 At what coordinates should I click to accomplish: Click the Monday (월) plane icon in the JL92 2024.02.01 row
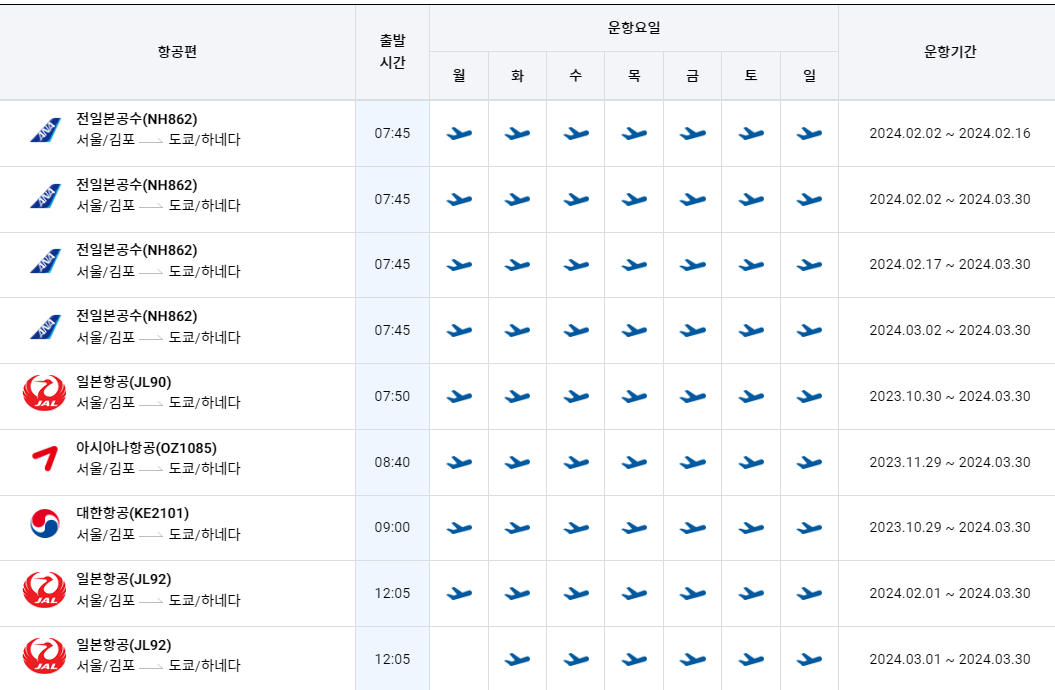tap(459, 594)
